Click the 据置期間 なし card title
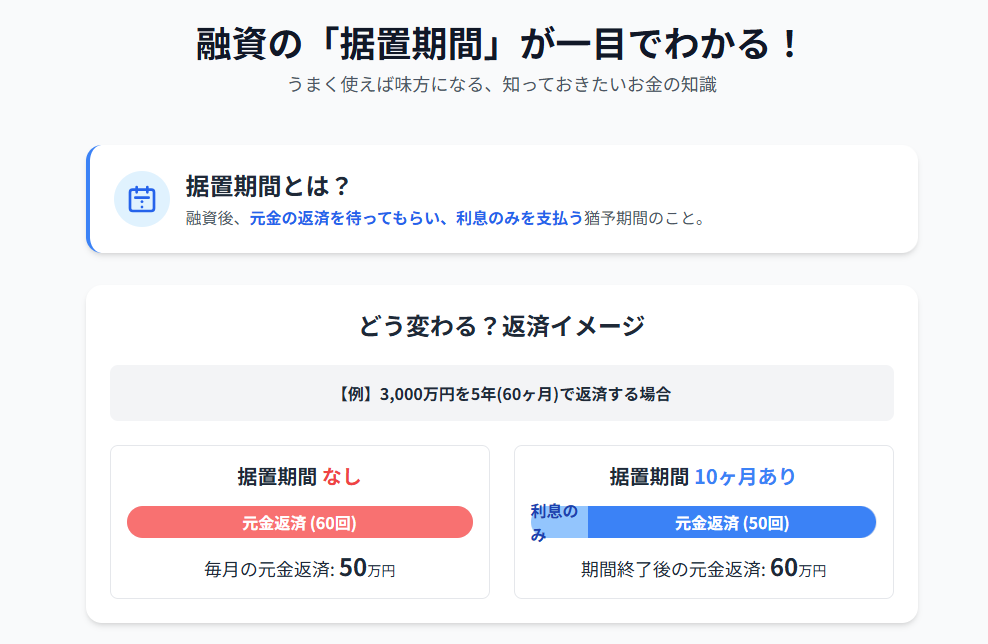988x644 pixels. click(299, 477)
